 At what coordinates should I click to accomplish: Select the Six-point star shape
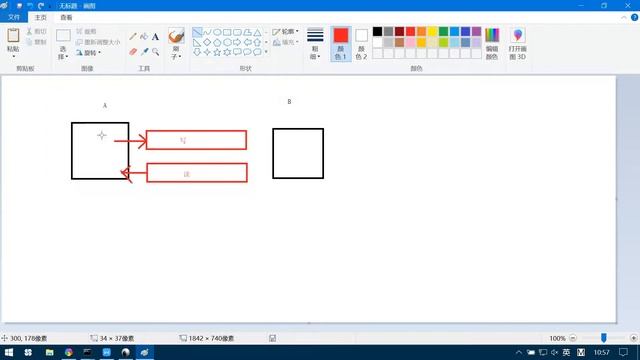227,52
